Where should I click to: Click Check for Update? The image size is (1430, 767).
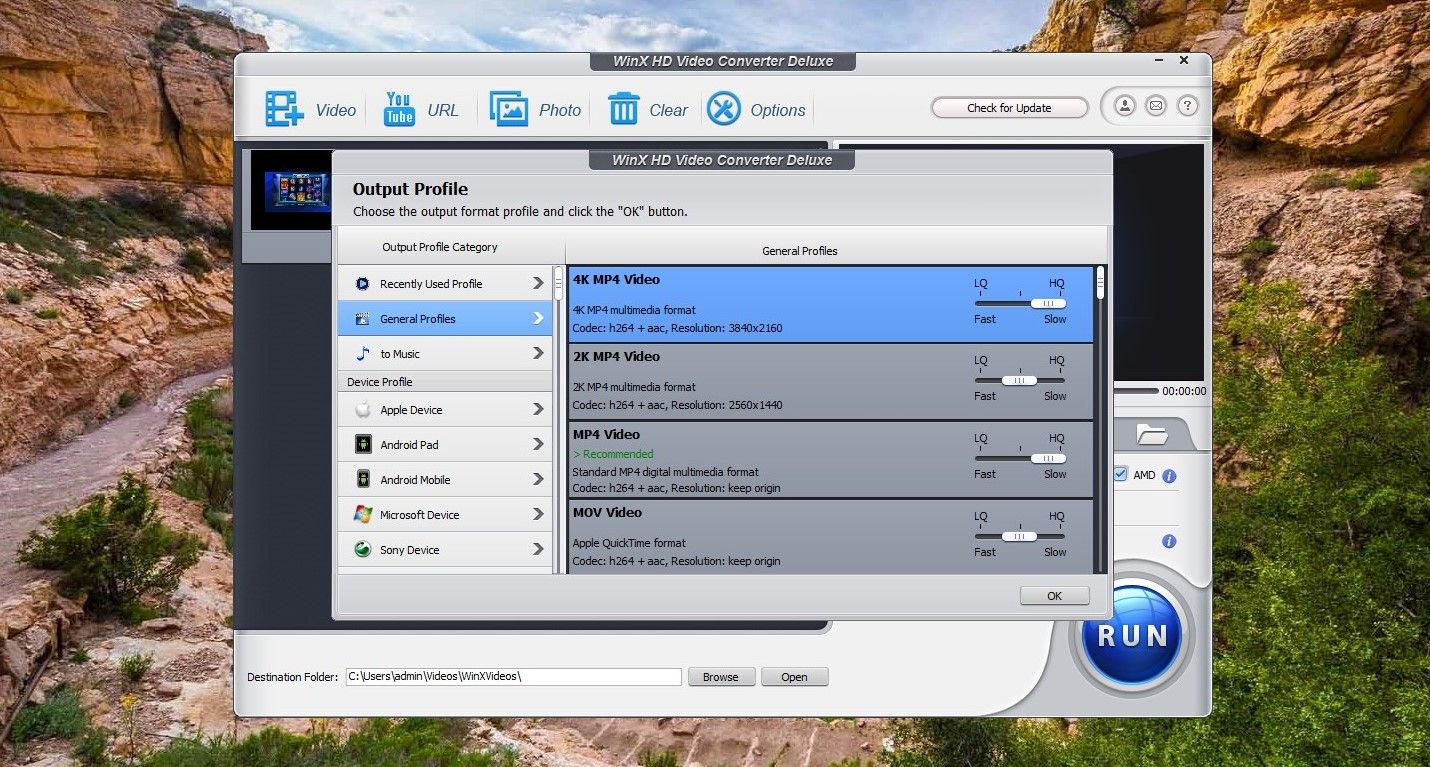coord(1009,107)
